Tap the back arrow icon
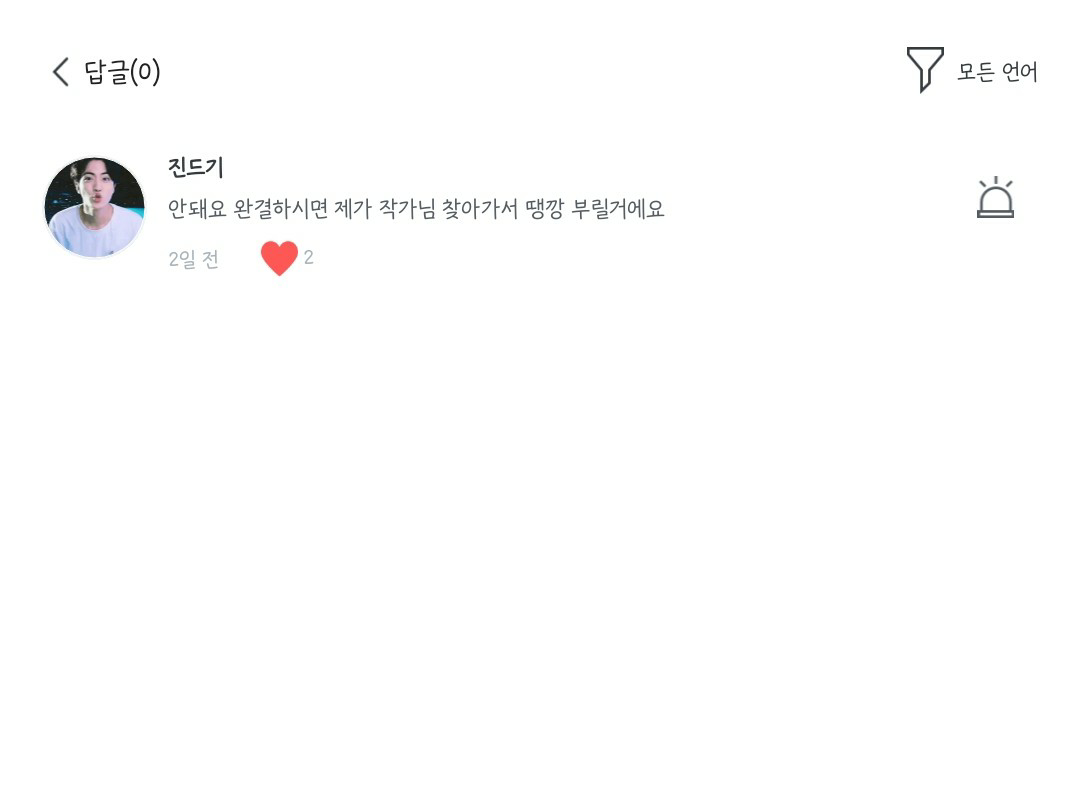This screenshot has height=810, width=1080. 61,72
